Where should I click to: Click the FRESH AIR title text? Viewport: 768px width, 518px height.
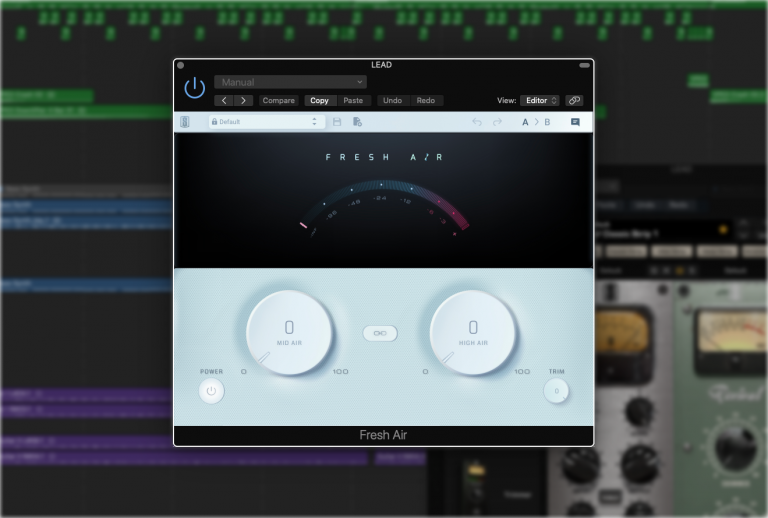(x=384, y=157)
